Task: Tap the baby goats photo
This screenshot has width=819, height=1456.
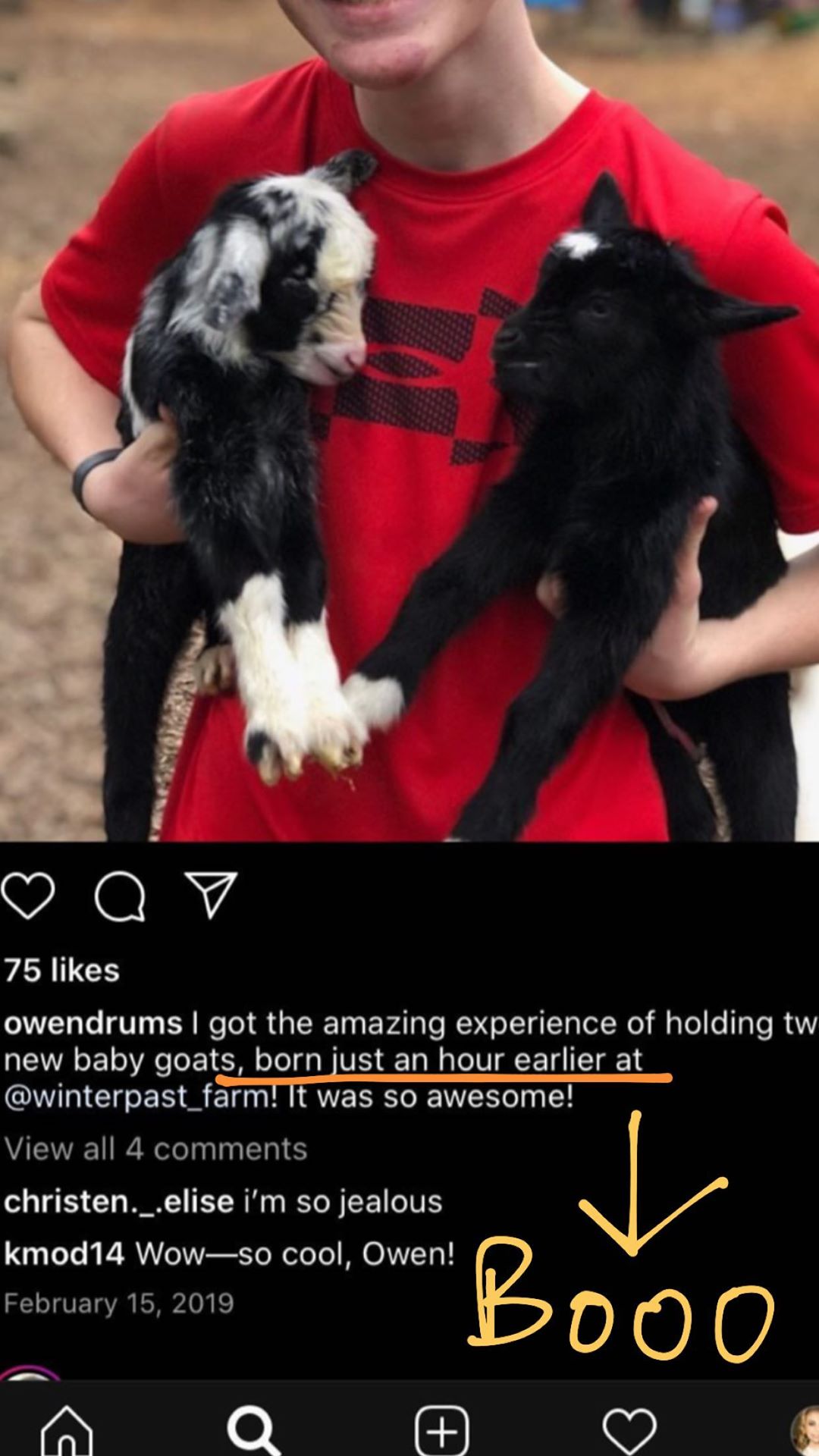Action: click(x=409, y=421)
